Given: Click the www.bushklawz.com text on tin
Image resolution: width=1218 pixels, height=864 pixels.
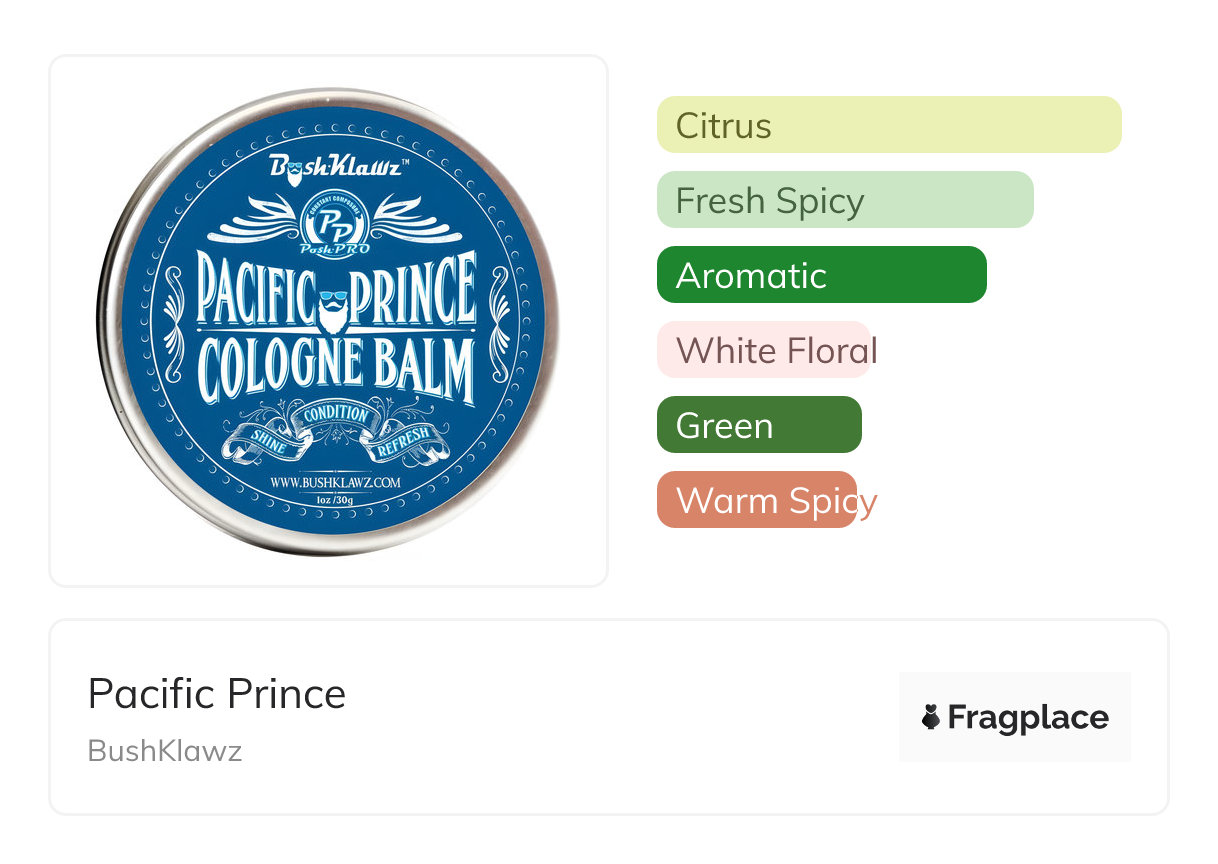Looking at the screenshot, I should click(x=336, y=482).
